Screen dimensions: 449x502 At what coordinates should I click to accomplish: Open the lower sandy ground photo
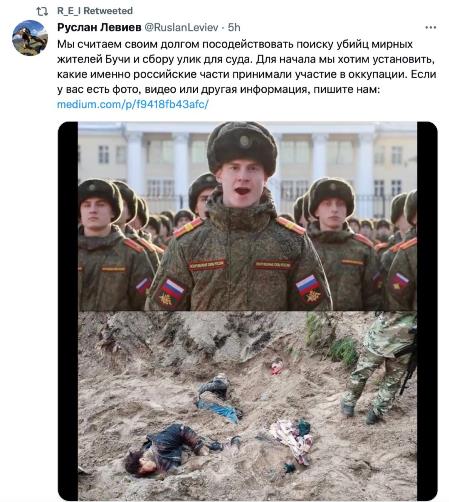tap(247, 406)
